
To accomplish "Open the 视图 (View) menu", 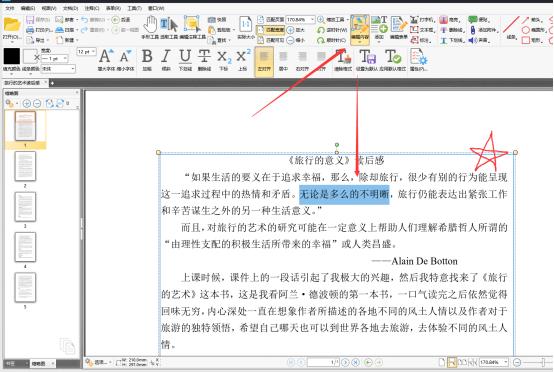I will (49, 8).
